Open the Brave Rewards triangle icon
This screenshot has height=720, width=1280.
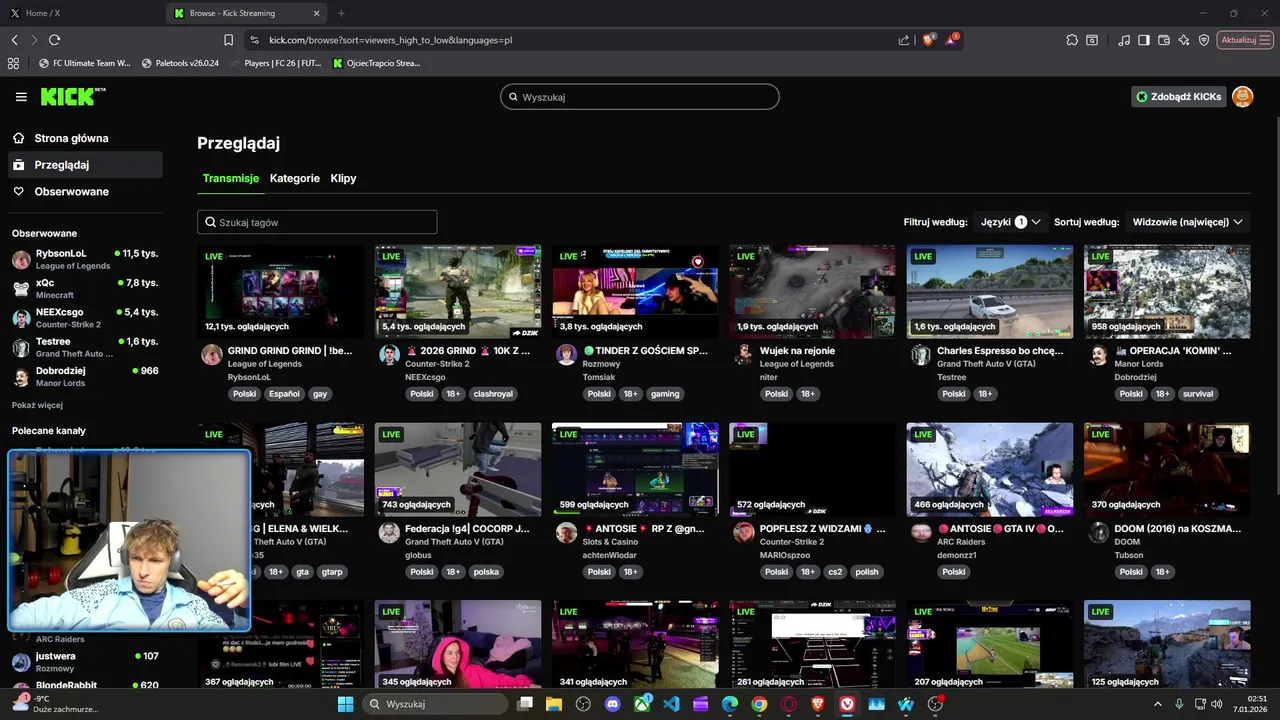952,40
